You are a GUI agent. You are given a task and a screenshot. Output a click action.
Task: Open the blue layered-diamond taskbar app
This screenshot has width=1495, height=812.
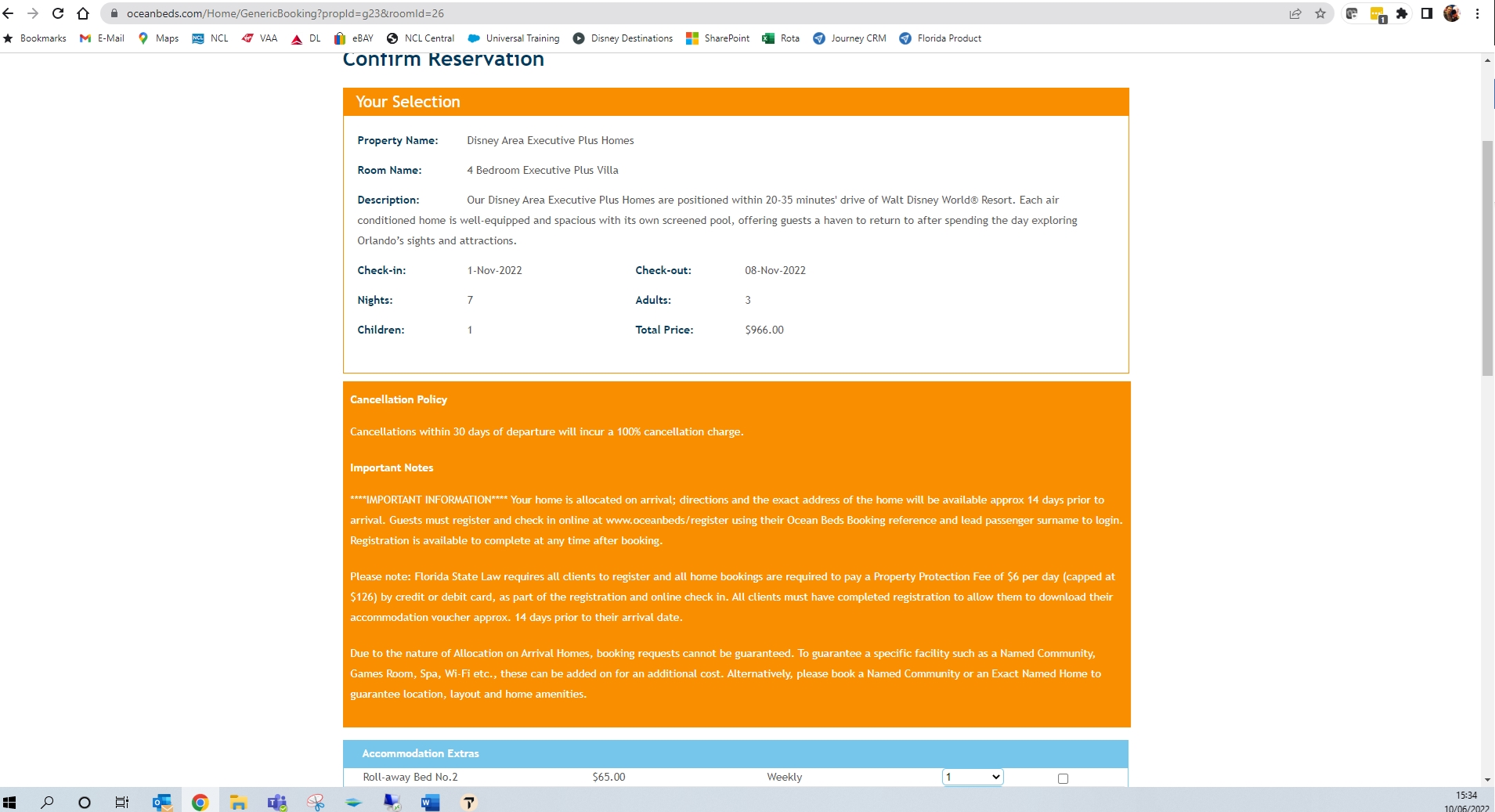[x=354, y=802]
